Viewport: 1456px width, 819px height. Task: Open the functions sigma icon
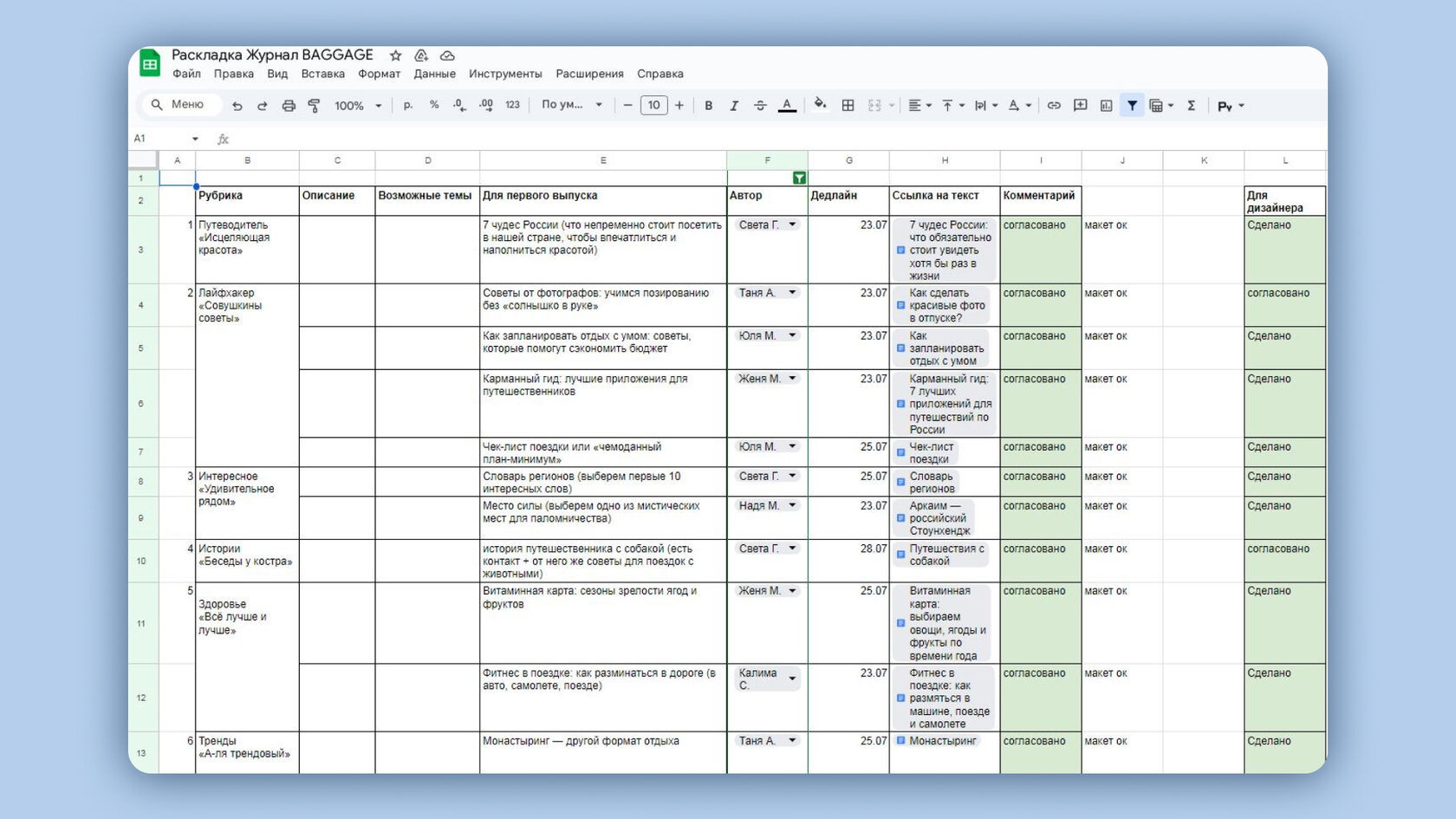(1192, 106)
